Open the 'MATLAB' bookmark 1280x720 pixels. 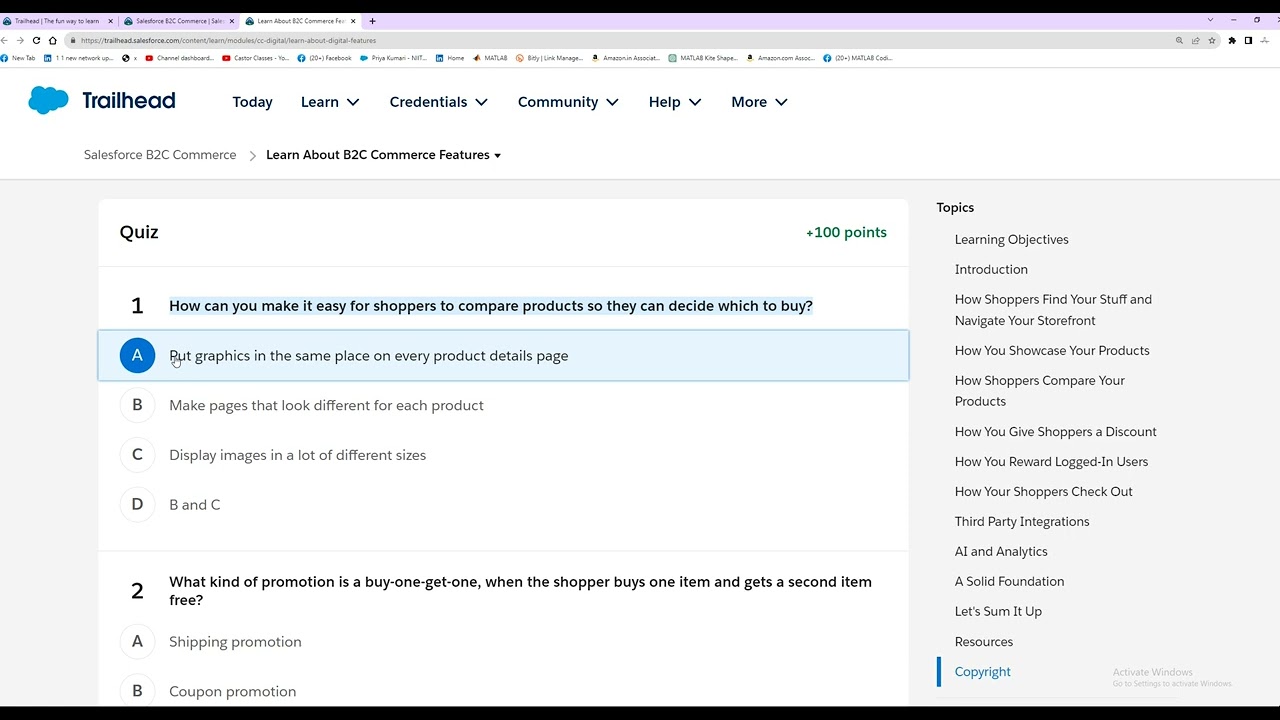(490, 58)
